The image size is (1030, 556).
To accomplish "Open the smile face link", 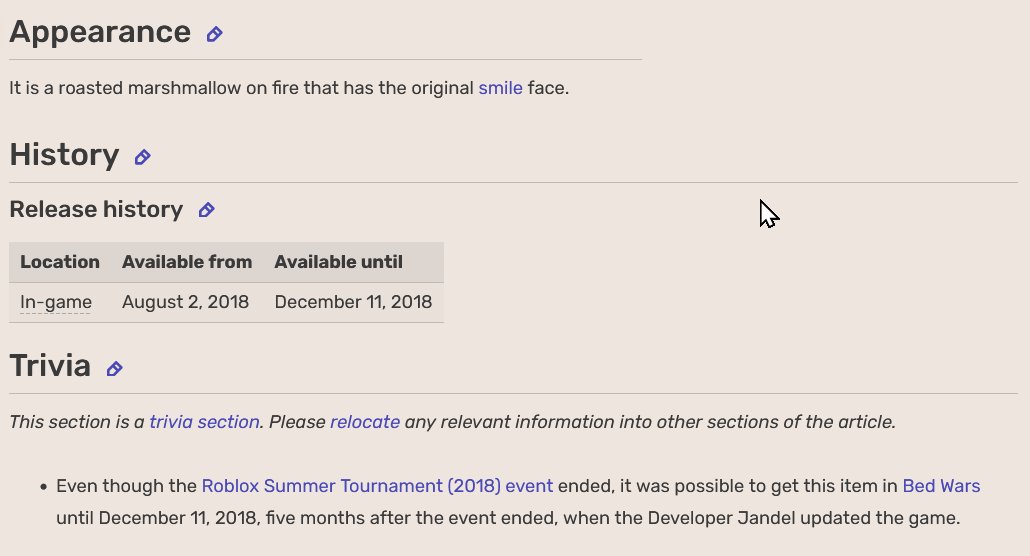I will (501, 88).
